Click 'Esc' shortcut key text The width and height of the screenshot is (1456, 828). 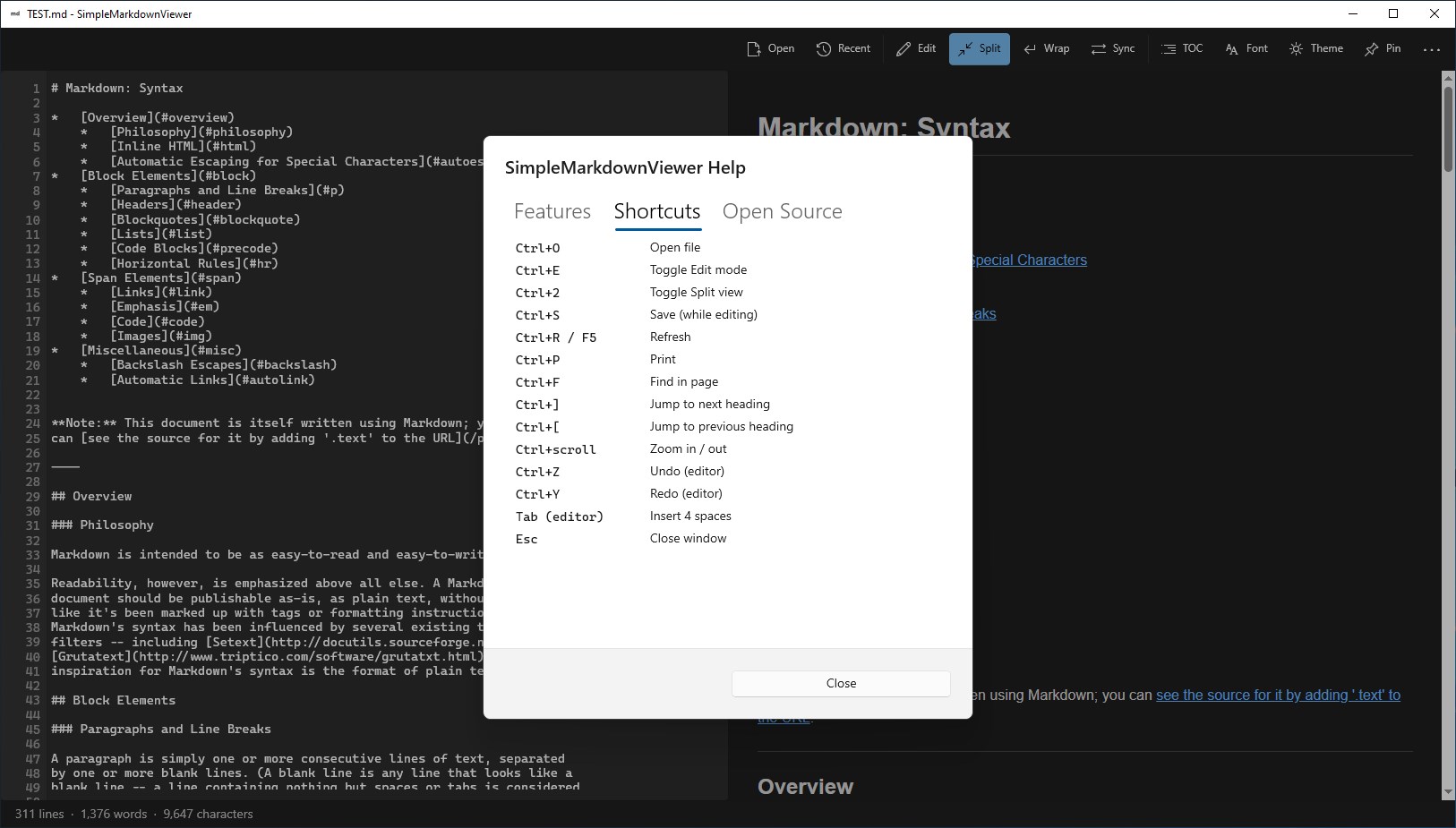point(527,539)
